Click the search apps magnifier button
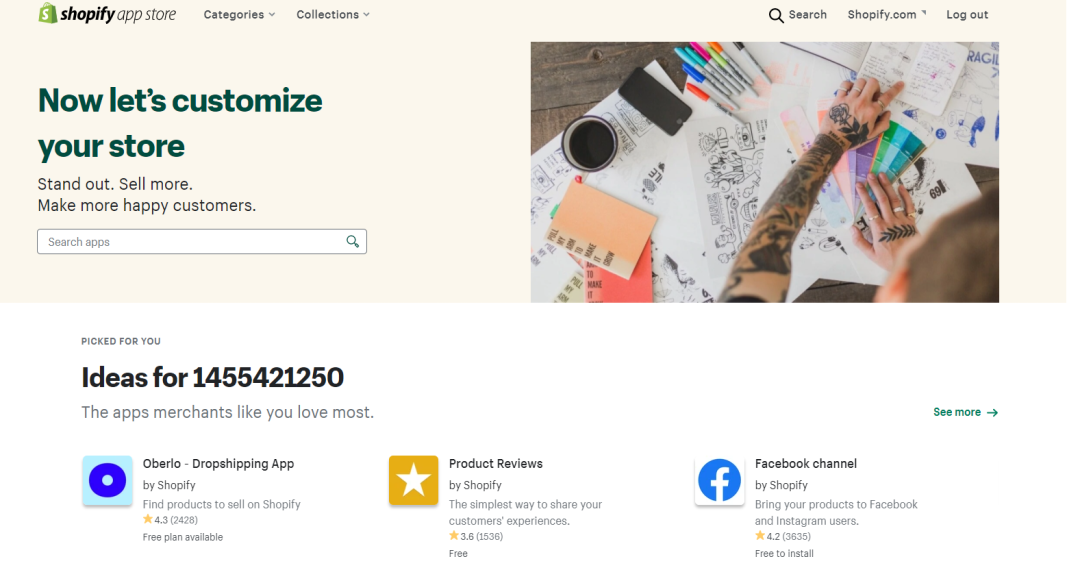 pos(352,241)
